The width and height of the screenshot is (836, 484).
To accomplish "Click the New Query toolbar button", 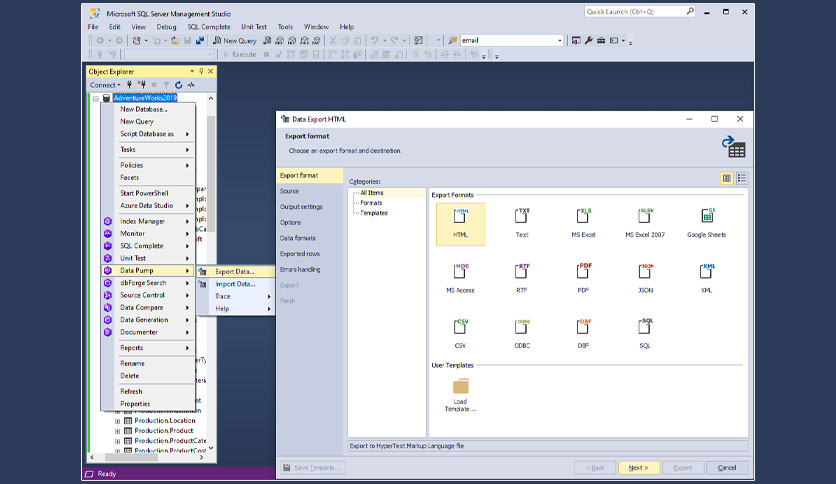I will [235, 41].
